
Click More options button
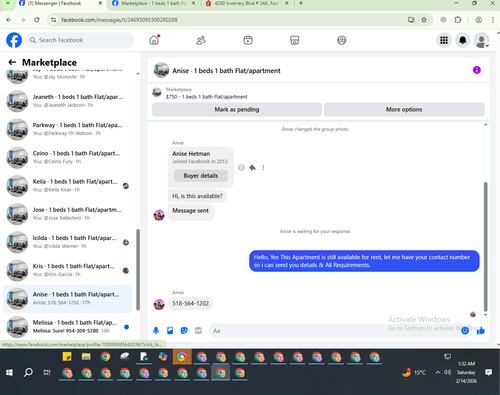[x=404, y=109]
